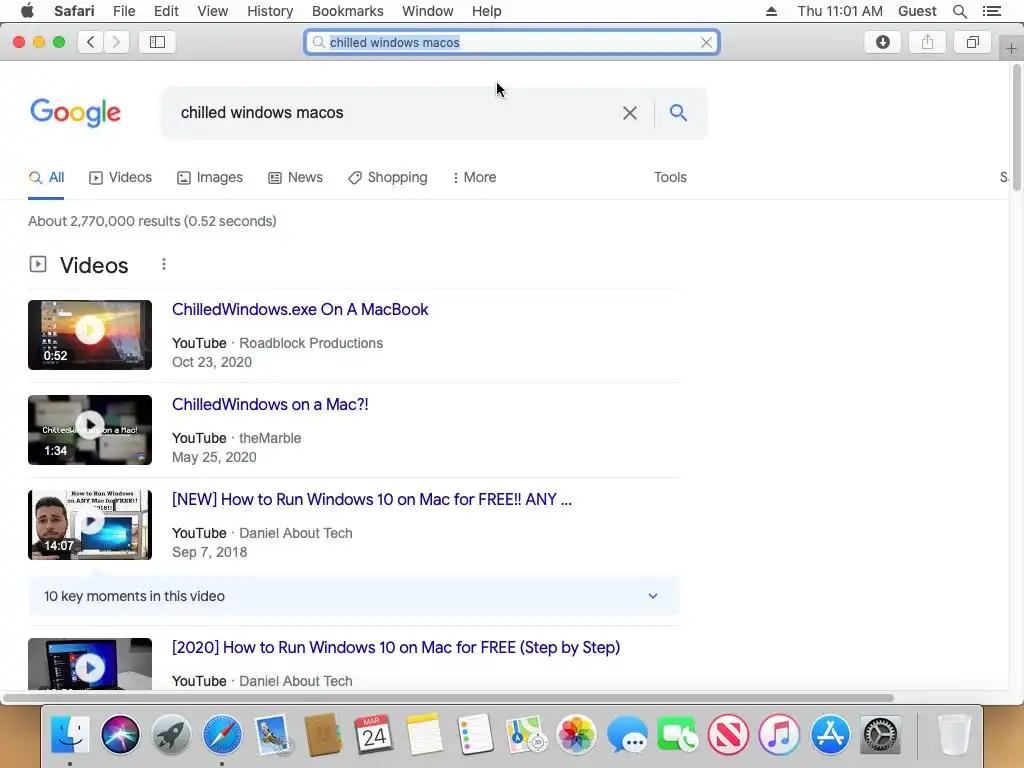Show Safari downloads list
Viewport: 1024px width, 768px height.
pyautogui.click(x=882, y=42)
